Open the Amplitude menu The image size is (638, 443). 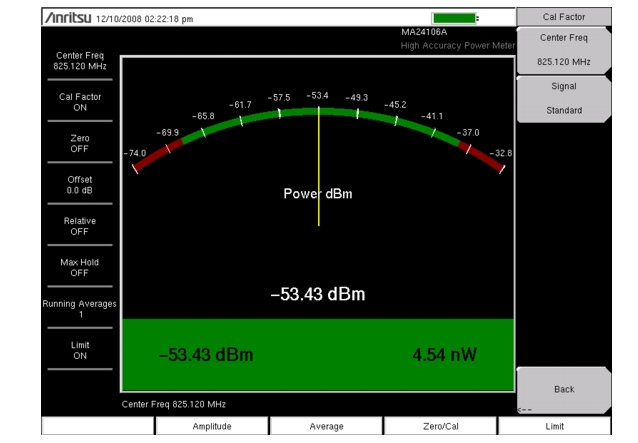coord(212,426)
